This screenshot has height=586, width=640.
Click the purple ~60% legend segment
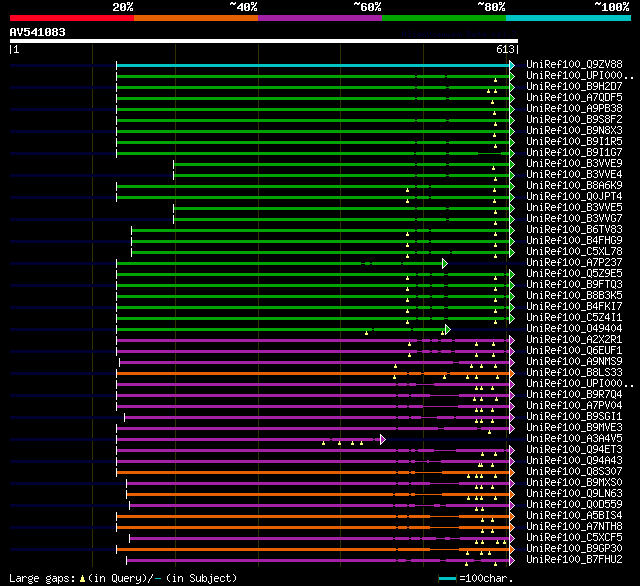(320, 18)
